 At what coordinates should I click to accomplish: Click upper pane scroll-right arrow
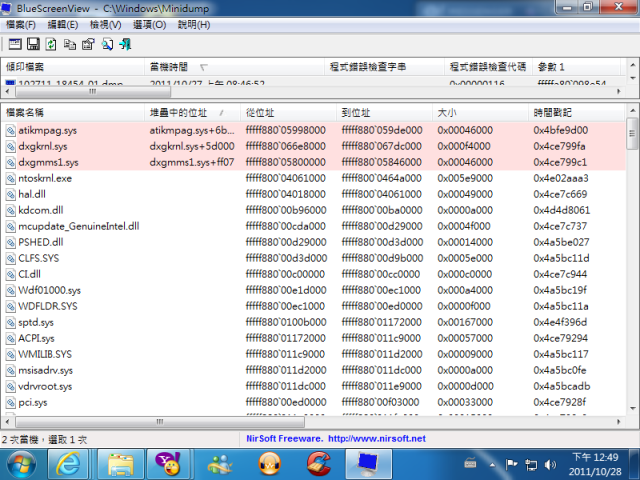click(x=619, y=92)
